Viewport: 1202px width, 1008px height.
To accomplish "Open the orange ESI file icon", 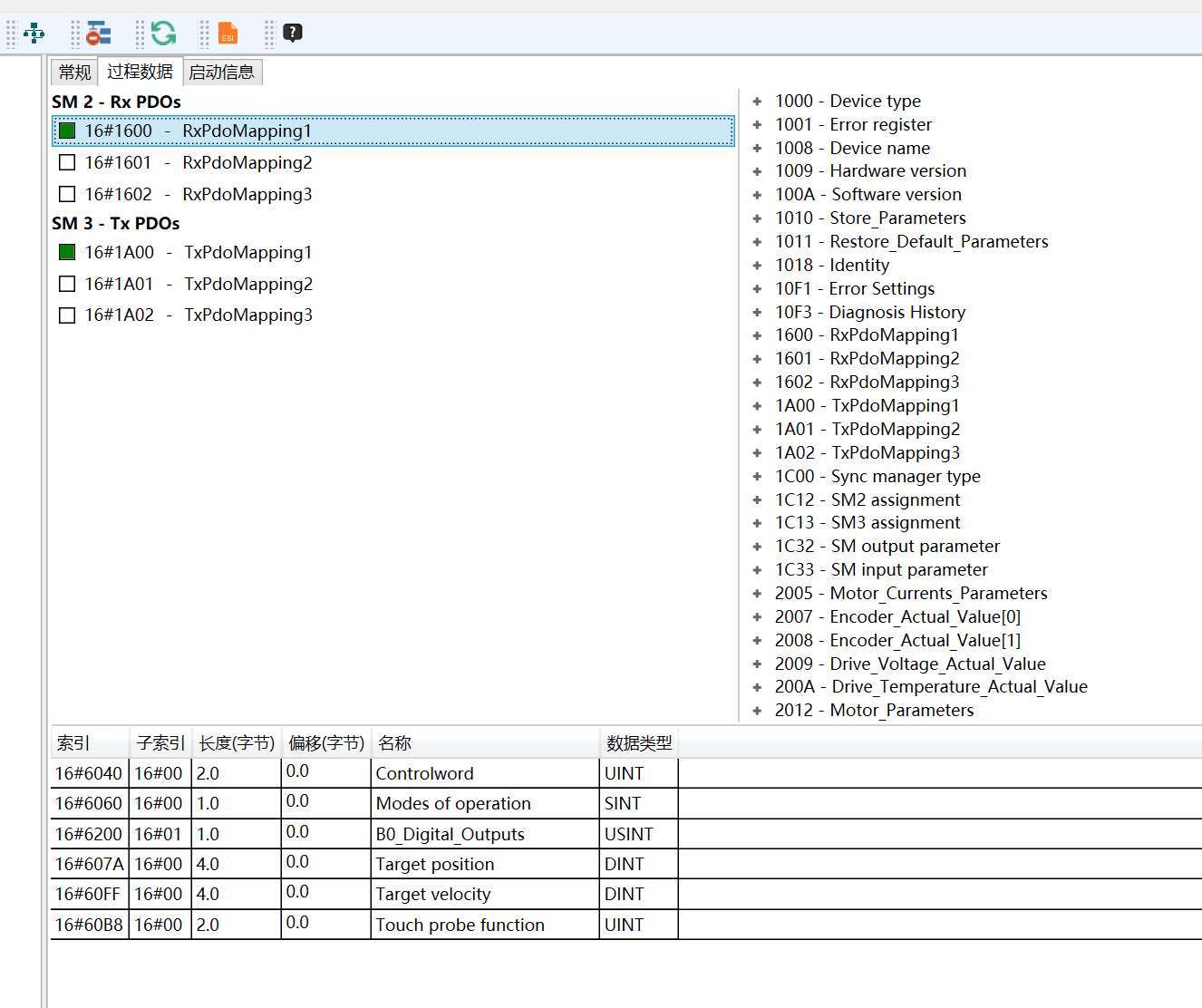I will pyautogui.click(x=228, y=34).
